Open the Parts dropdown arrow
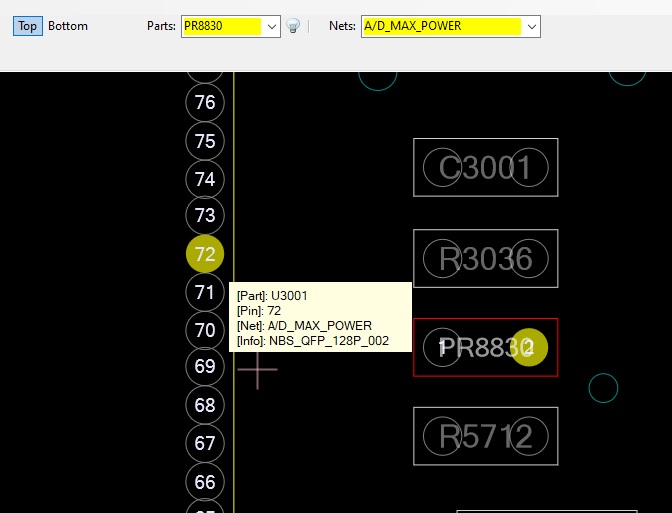The image size is (672, 513). pos(272,27)
